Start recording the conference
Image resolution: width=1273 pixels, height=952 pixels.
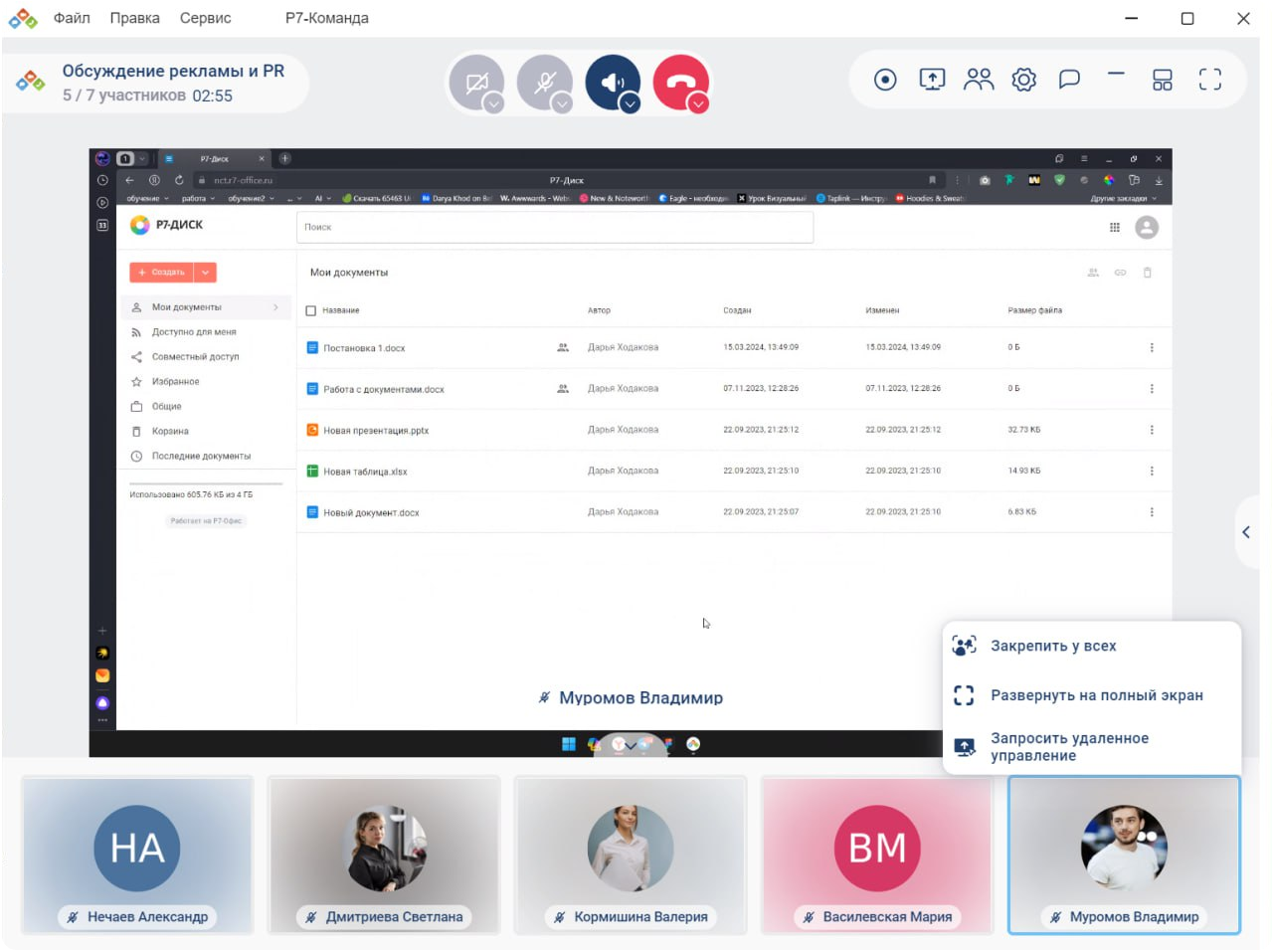[885, 80]
